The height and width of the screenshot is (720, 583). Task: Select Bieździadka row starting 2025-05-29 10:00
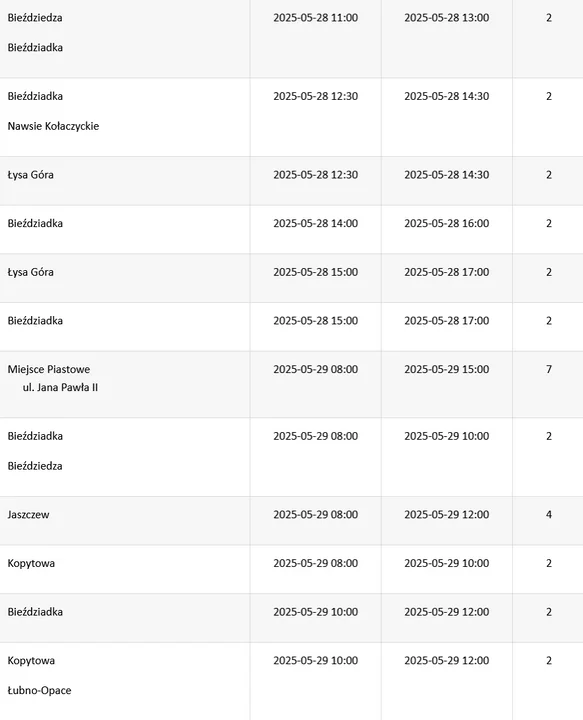292,618
